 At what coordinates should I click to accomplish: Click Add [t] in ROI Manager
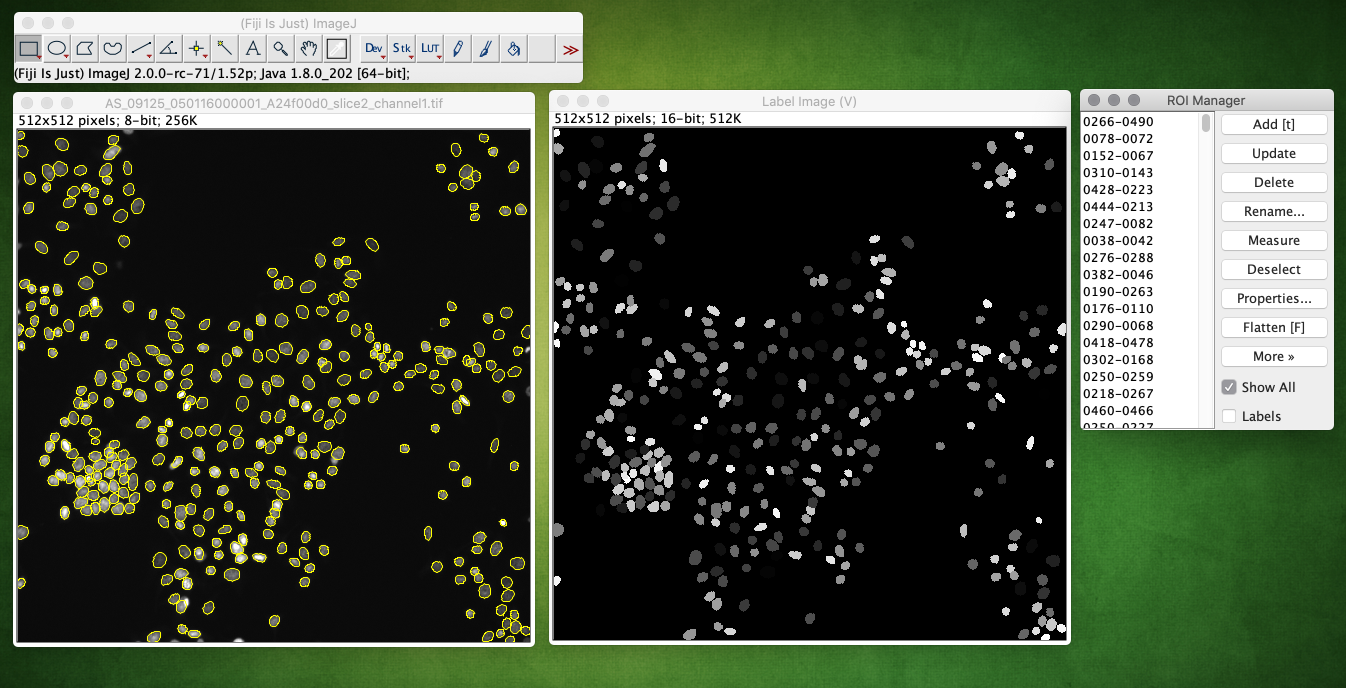point(1274,124)
